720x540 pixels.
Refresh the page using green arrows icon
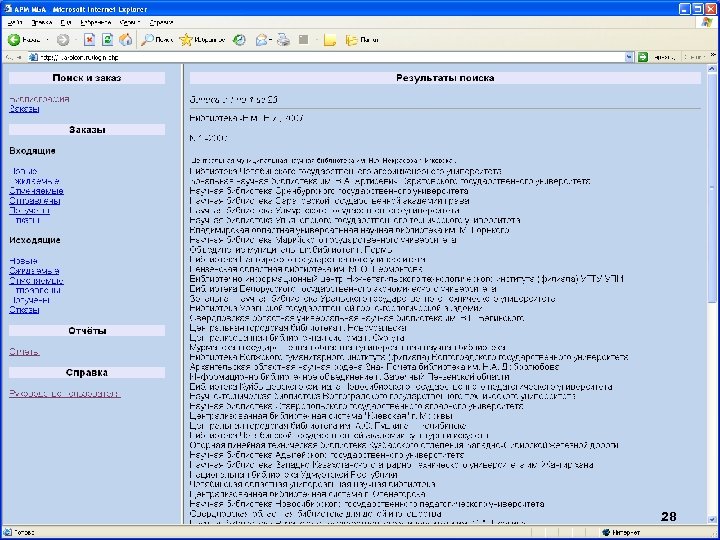[107, 40]
